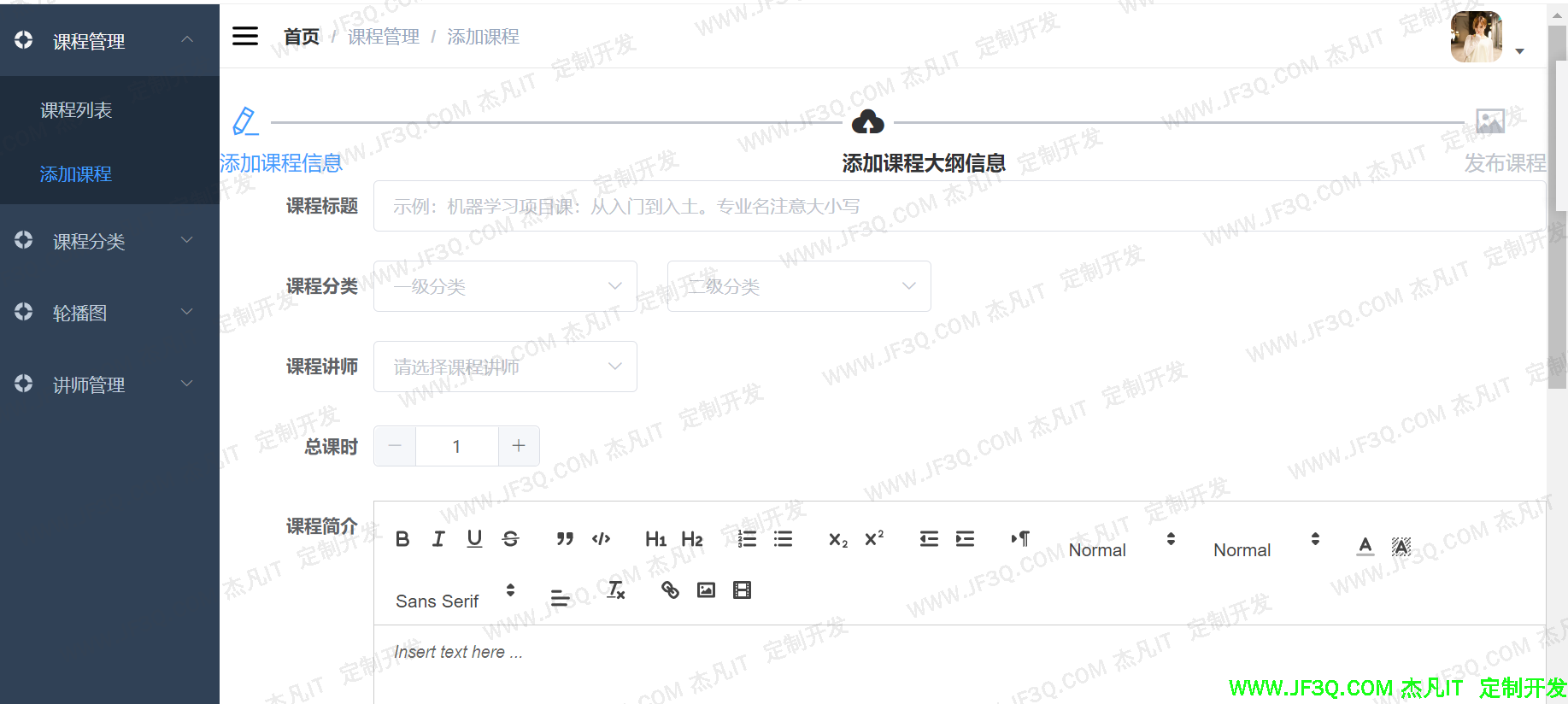Screen dimensions: 1568x704
Task: Click the underline formatting icon
Action: (x=474, y=539)
